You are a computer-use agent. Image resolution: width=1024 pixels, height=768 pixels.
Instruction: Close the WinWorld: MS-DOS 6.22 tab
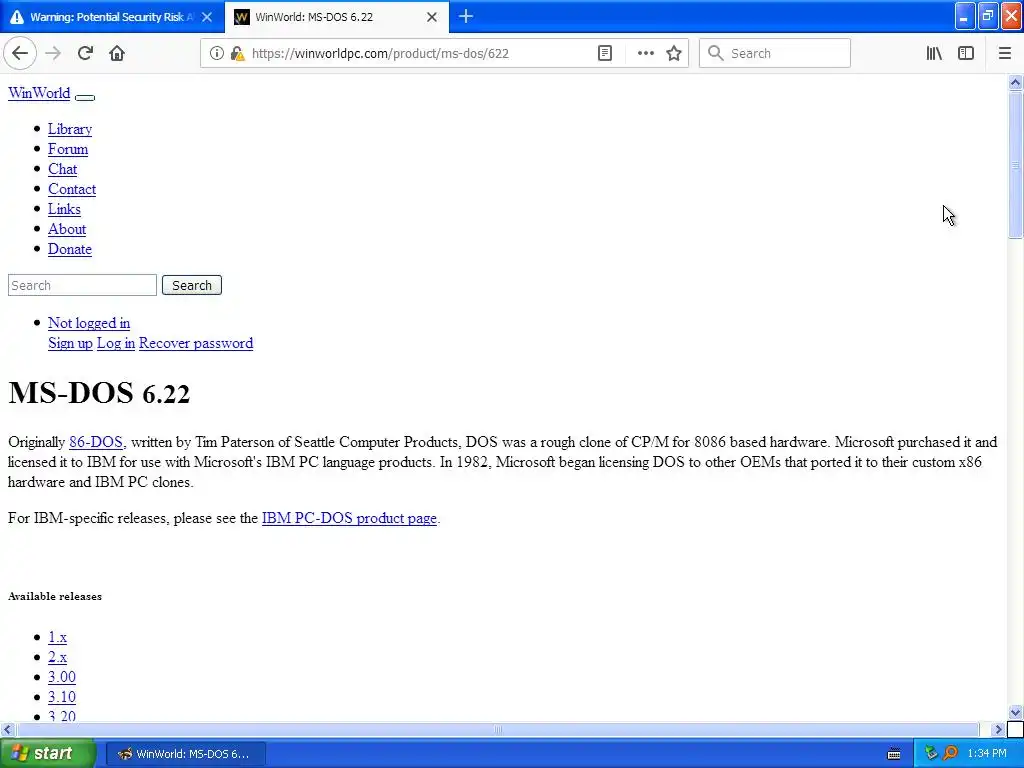pos(432,17)
